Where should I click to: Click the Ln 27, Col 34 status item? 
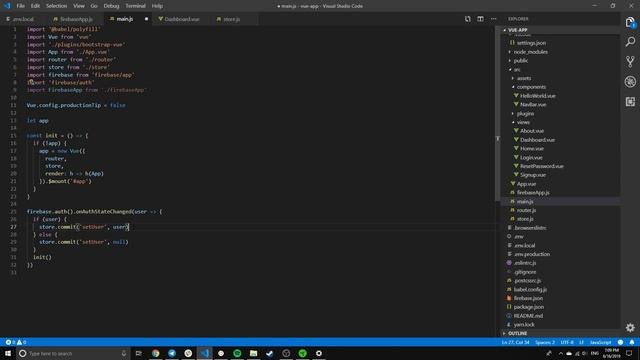tap(516, 342)
